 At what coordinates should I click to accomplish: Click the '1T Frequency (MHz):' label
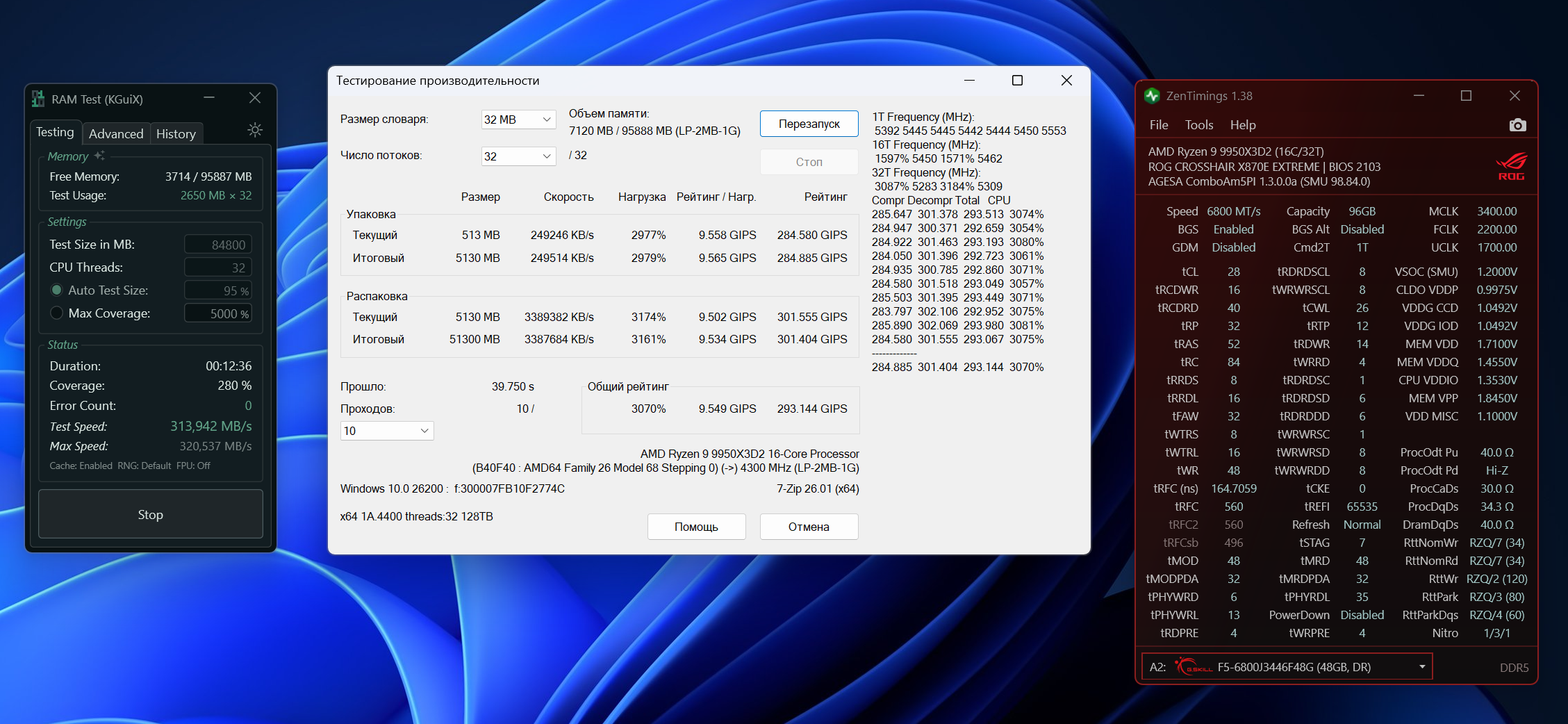coord(923,117)
